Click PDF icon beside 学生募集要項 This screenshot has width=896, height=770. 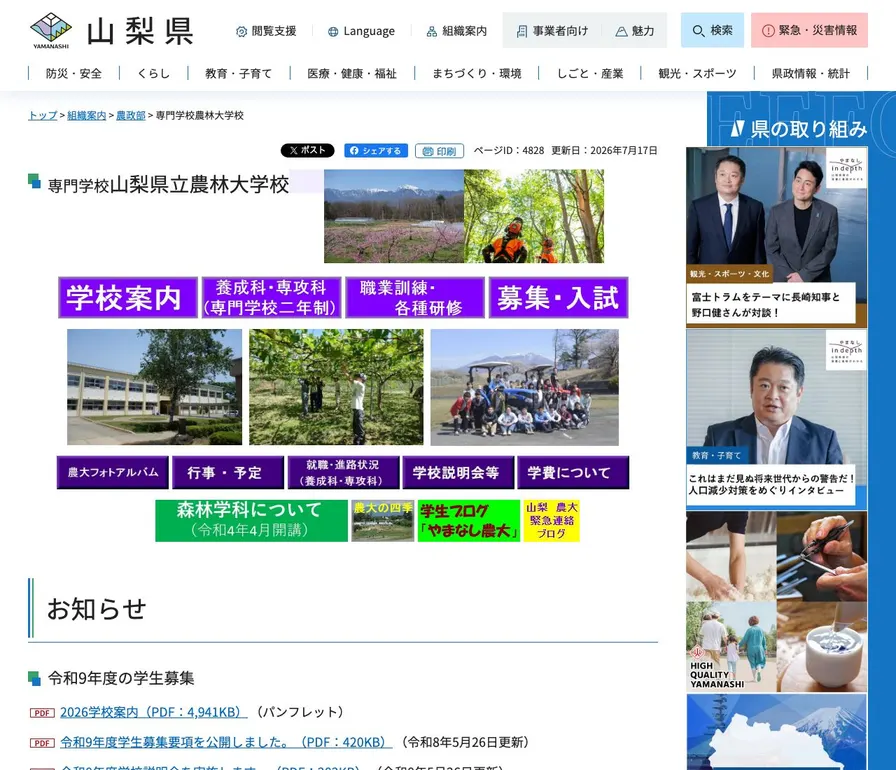(42, 743)
